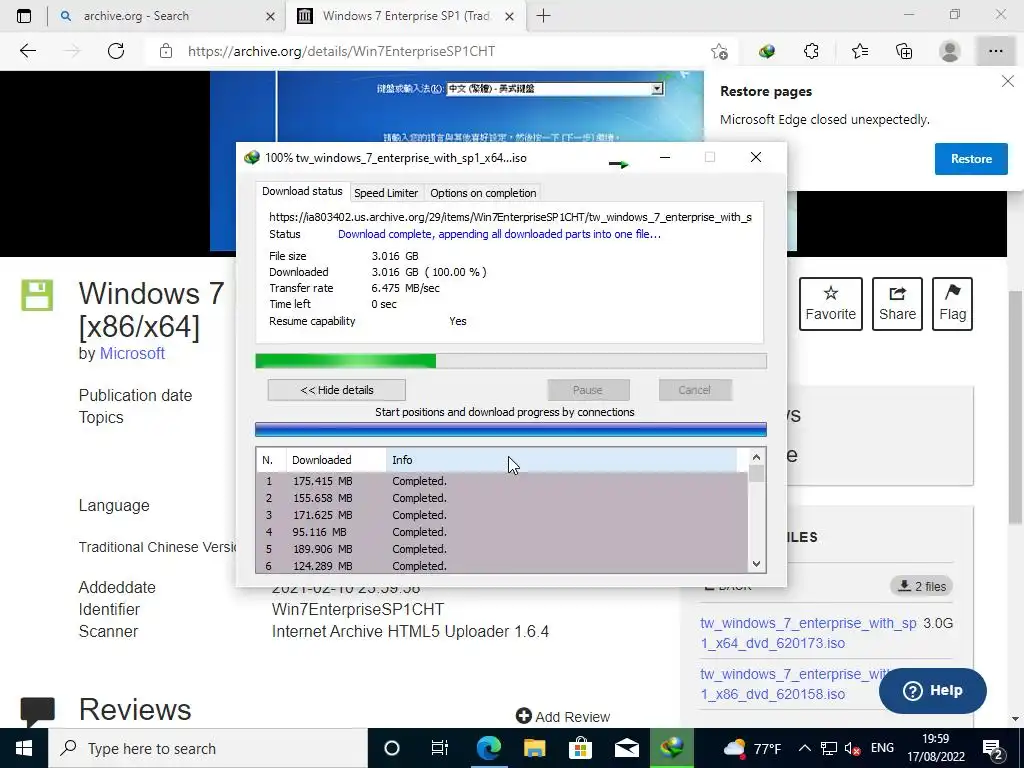Click the address bar URL field
Image resolution: width=1024 pixels, height=768 pixels.
pos(444,51)
